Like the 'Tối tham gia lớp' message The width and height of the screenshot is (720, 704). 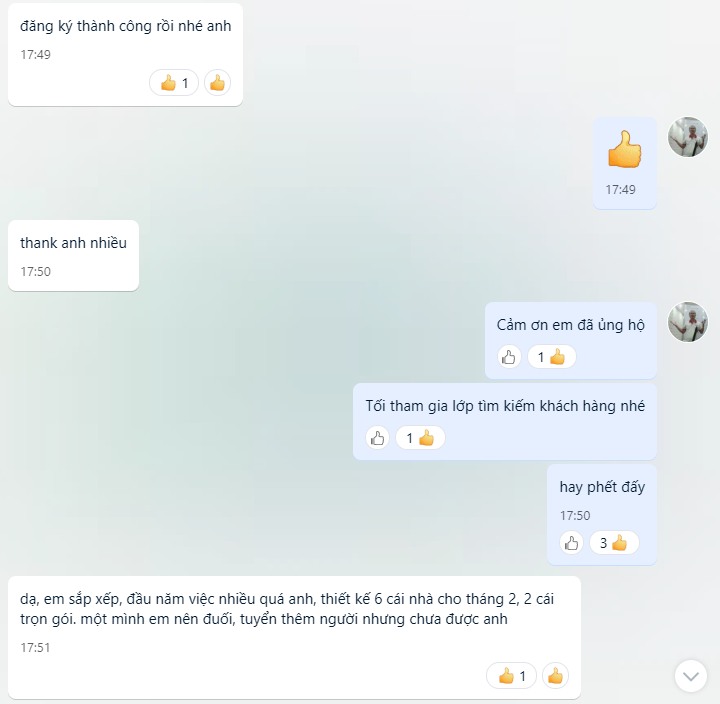pyautogui.click(x=377, y=438)
